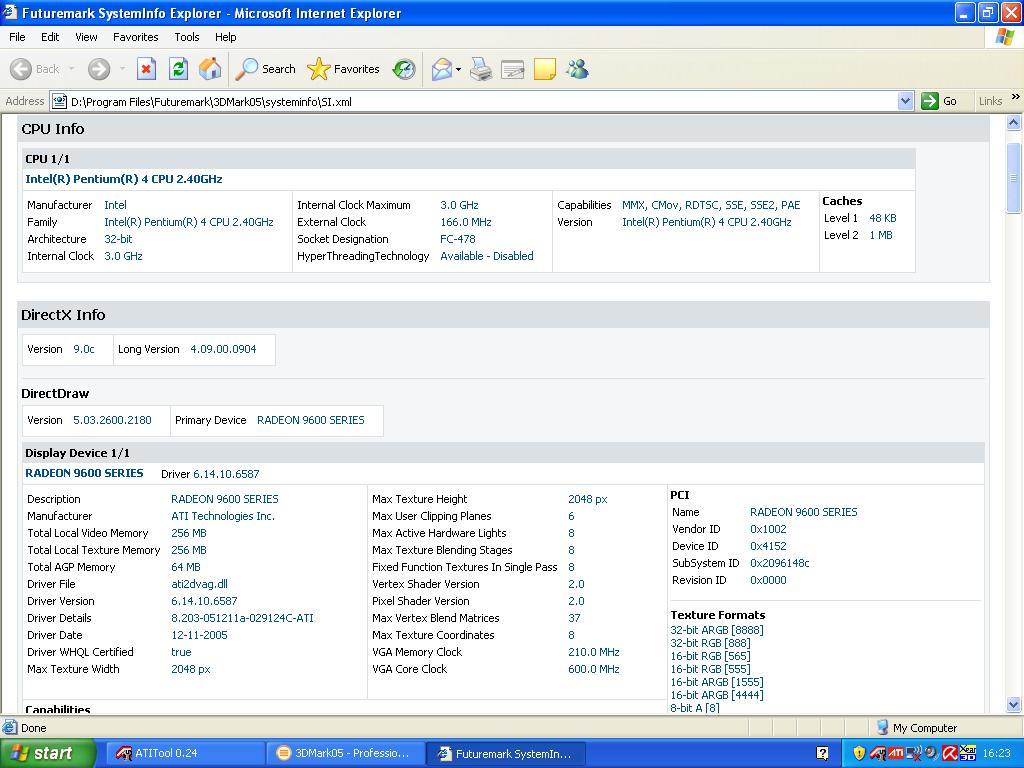The image size is (1024, 768).
Task: Select the HyperThreading value 'Available - Disabled'
Action: click(x=487, y=256)
